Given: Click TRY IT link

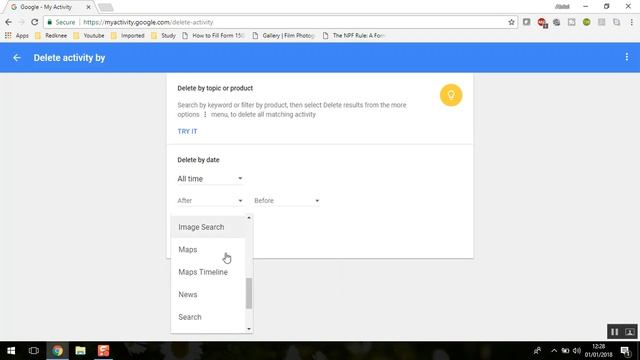Looking at the screenshot, I should point(187,131).
